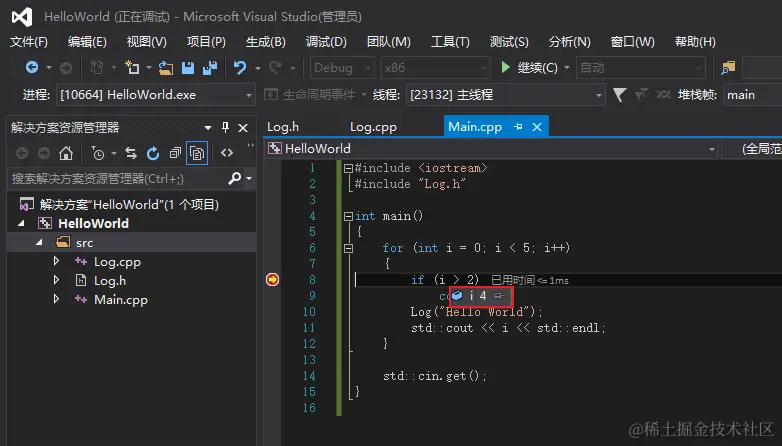Save the current file with the single floppy icon
The height and width of the screenshot is (446, 782).
click(x=188, y=67)
